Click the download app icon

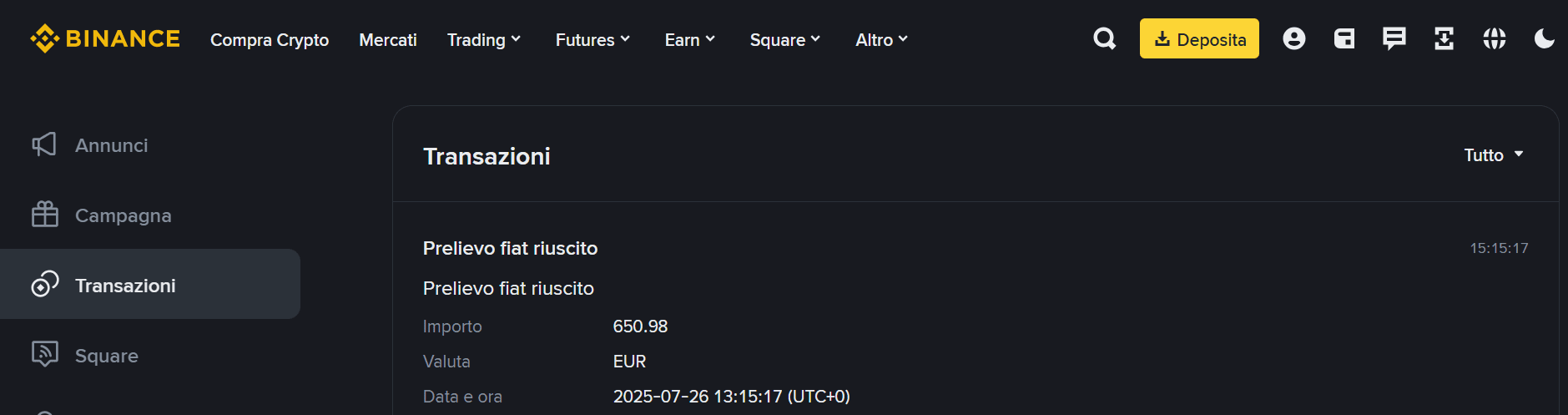(1444, 38)
